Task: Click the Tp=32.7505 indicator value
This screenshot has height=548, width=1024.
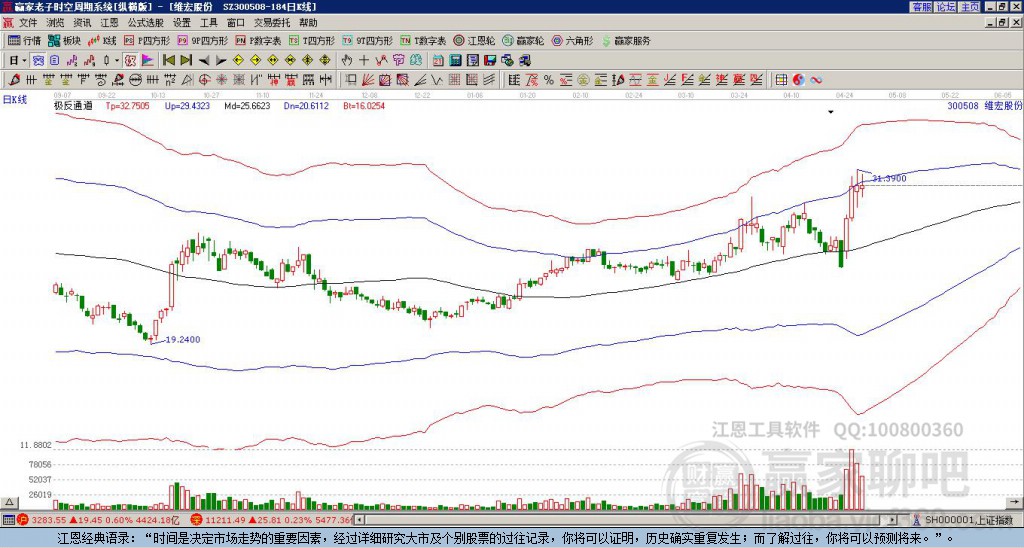Action: pos(127,105)
